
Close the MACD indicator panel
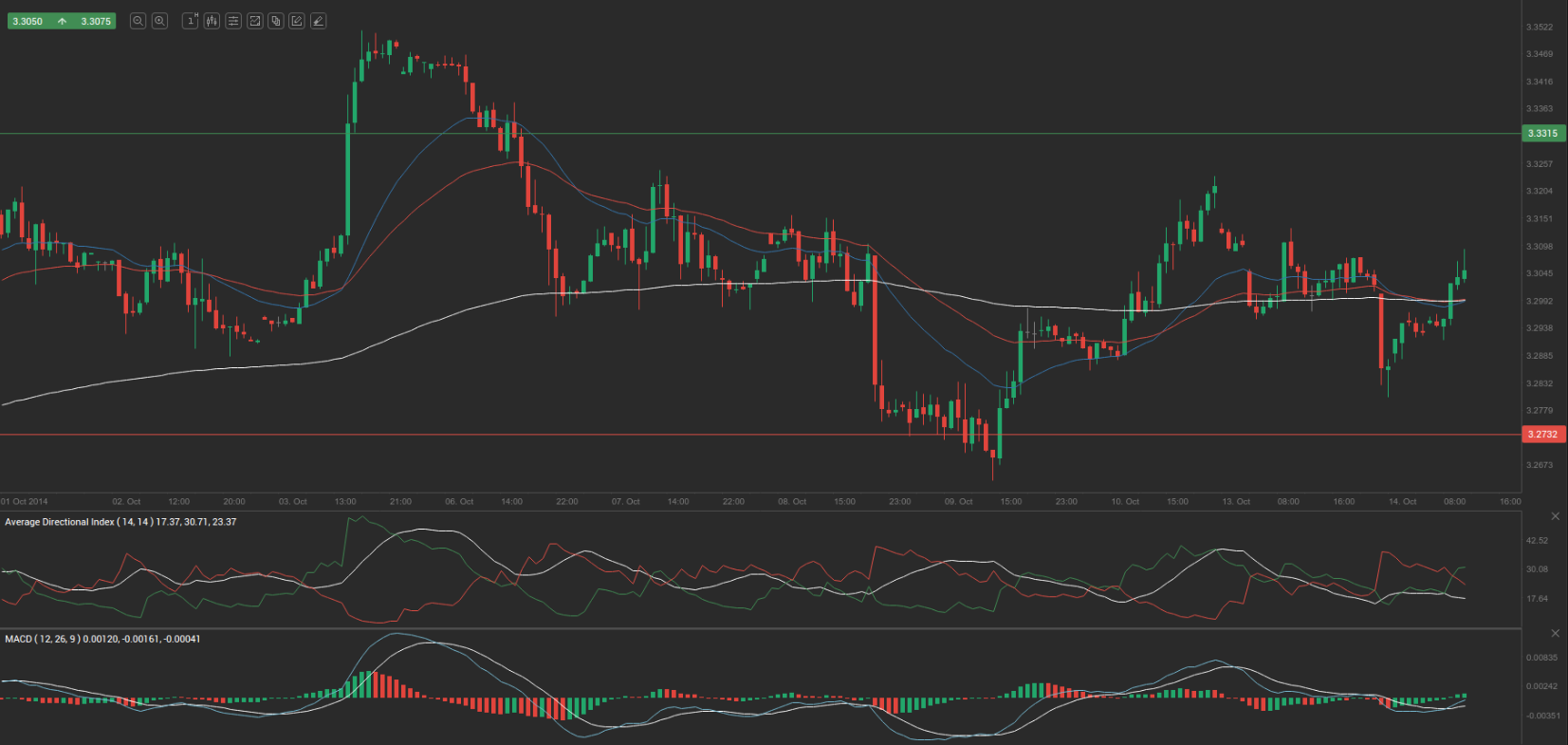[x=1555, y=633]
